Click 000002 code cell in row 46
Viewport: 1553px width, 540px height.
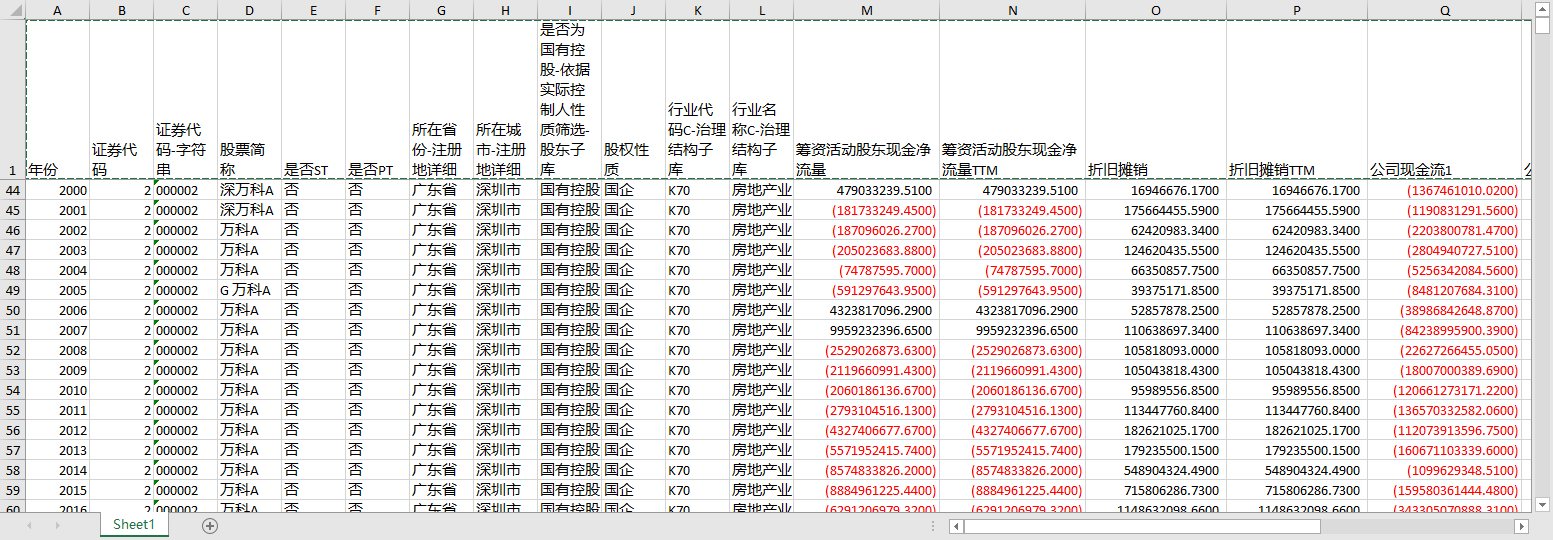tap(185, 230)
